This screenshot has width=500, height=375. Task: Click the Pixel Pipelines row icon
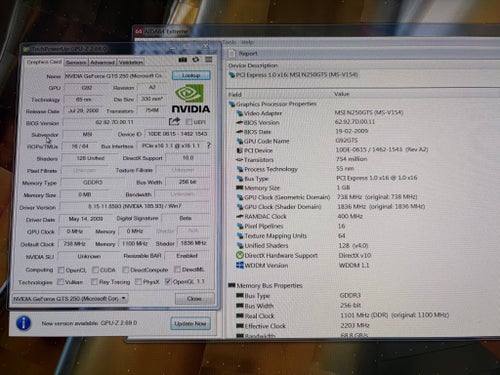click(x=240, y=226)
